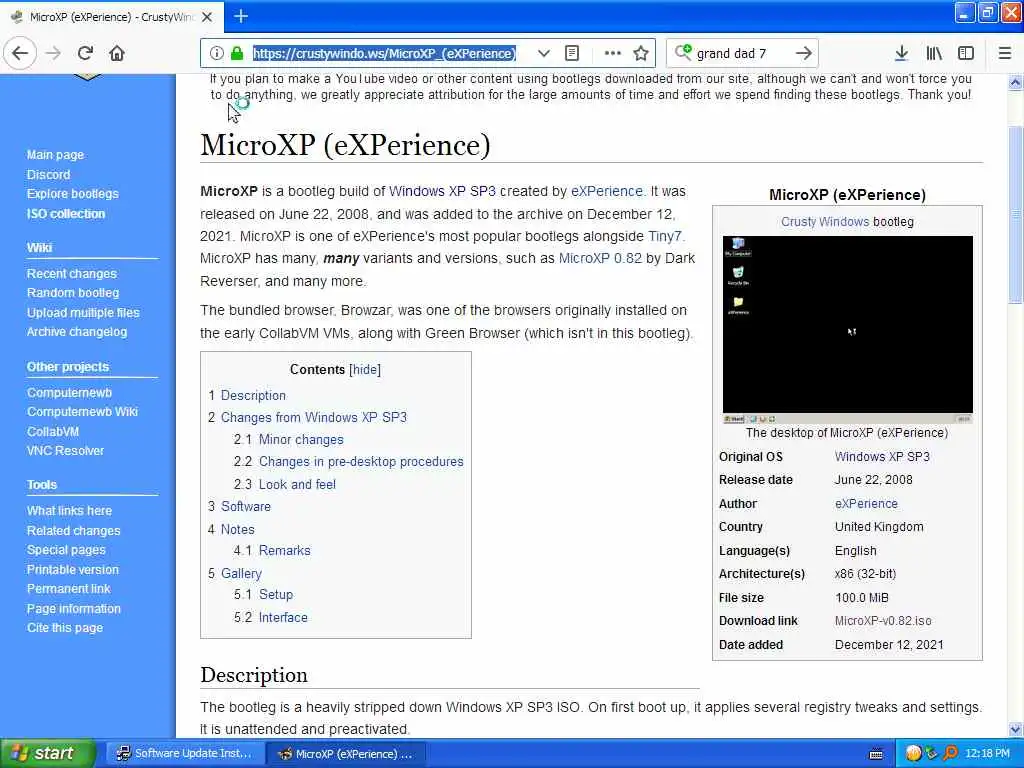Screen dimensions: 1024x768
Task: Click the forward navigation arrow
Action: (x=54, y=53)
